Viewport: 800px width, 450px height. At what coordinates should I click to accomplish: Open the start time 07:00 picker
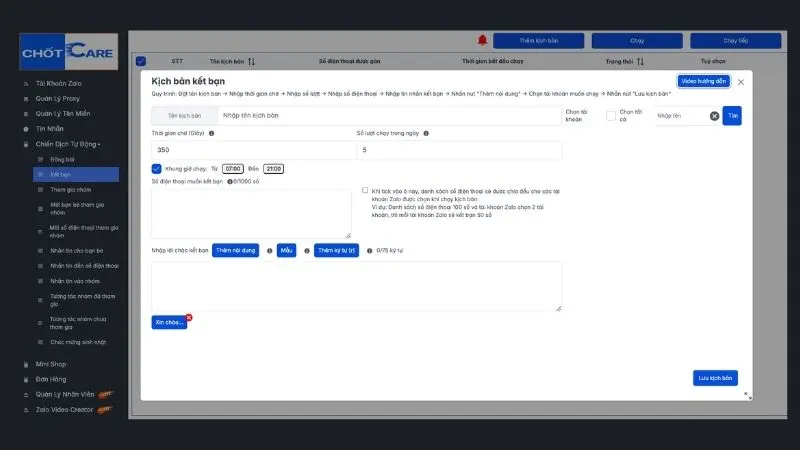(x=233, y=169)
